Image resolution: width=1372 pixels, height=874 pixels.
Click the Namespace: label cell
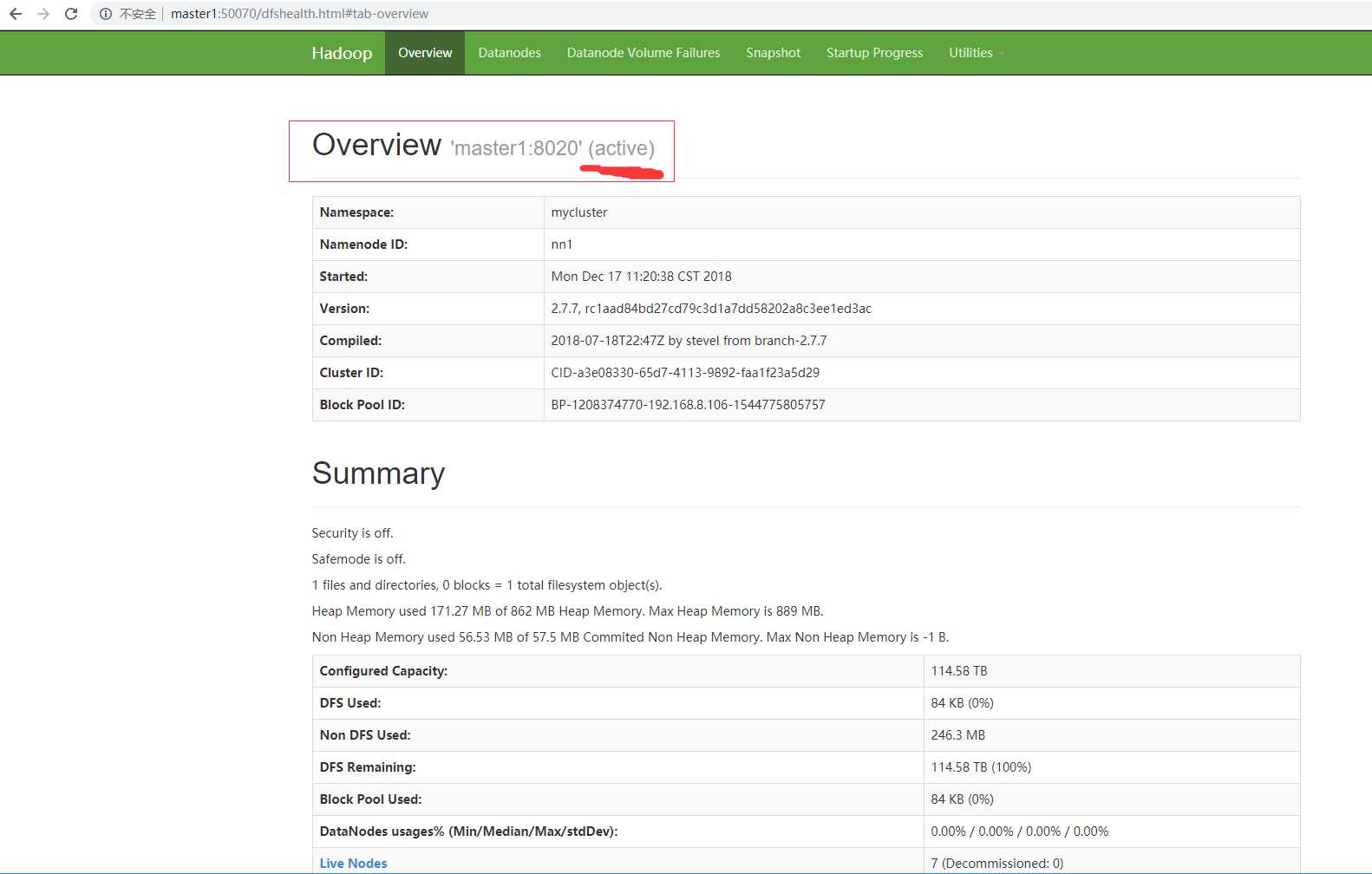coord(428,212)
